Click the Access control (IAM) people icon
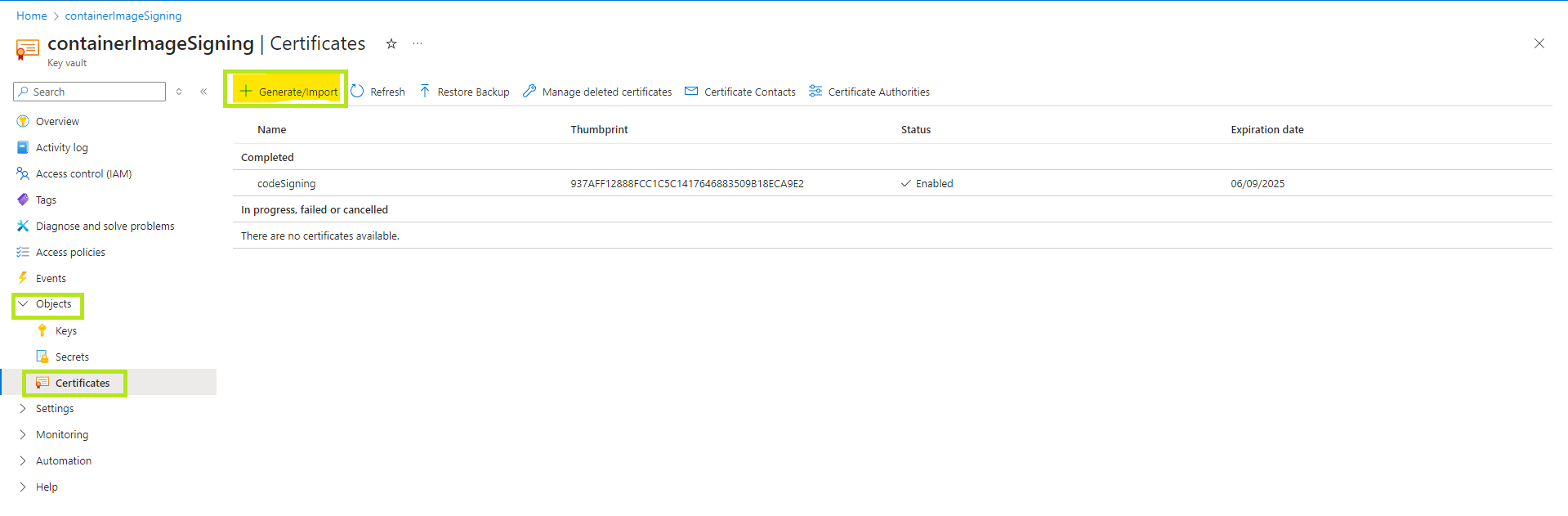Screen dimensions: 1568x516 click(x=23, y=173)
